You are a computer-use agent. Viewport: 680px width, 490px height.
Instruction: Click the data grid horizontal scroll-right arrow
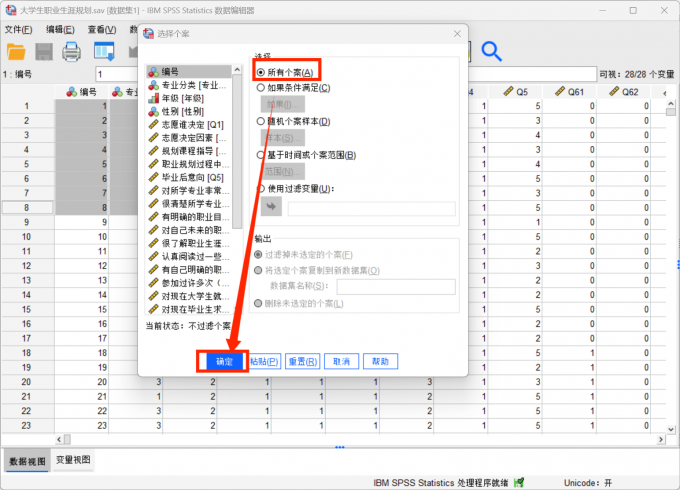click(x=660, y=439)
